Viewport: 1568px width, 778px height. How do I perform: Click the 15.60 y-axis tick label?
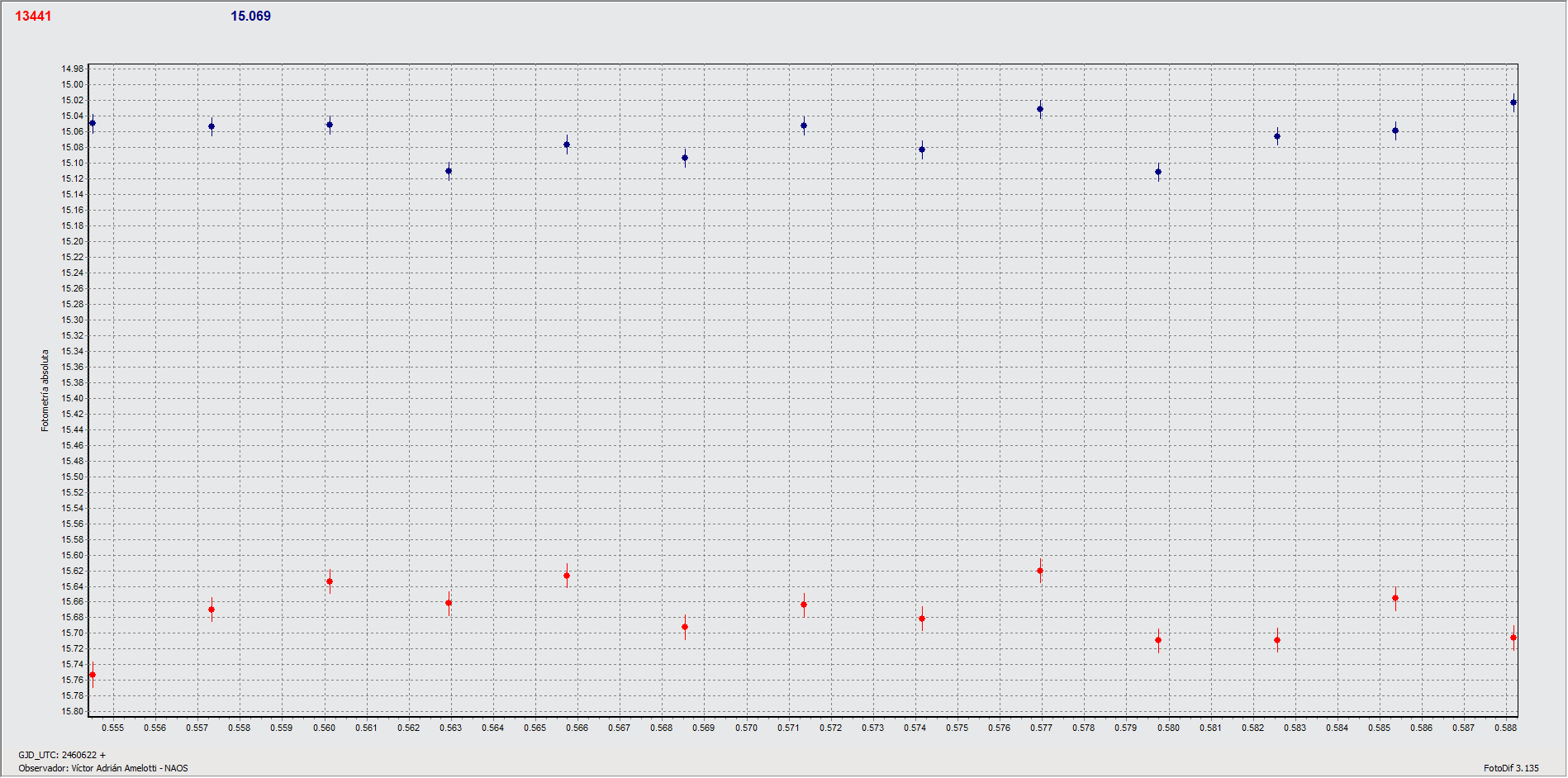(x=73, y=555)
